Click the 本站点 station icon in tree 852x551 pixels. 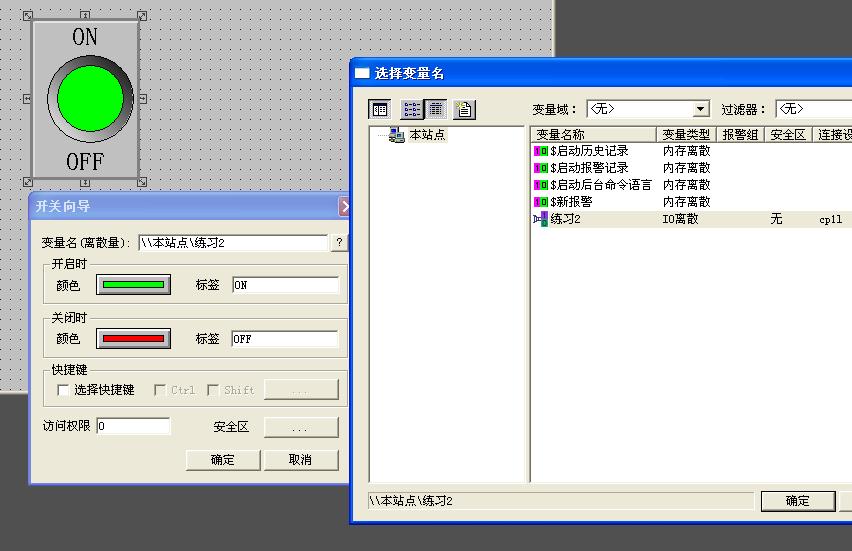(397, 135)
